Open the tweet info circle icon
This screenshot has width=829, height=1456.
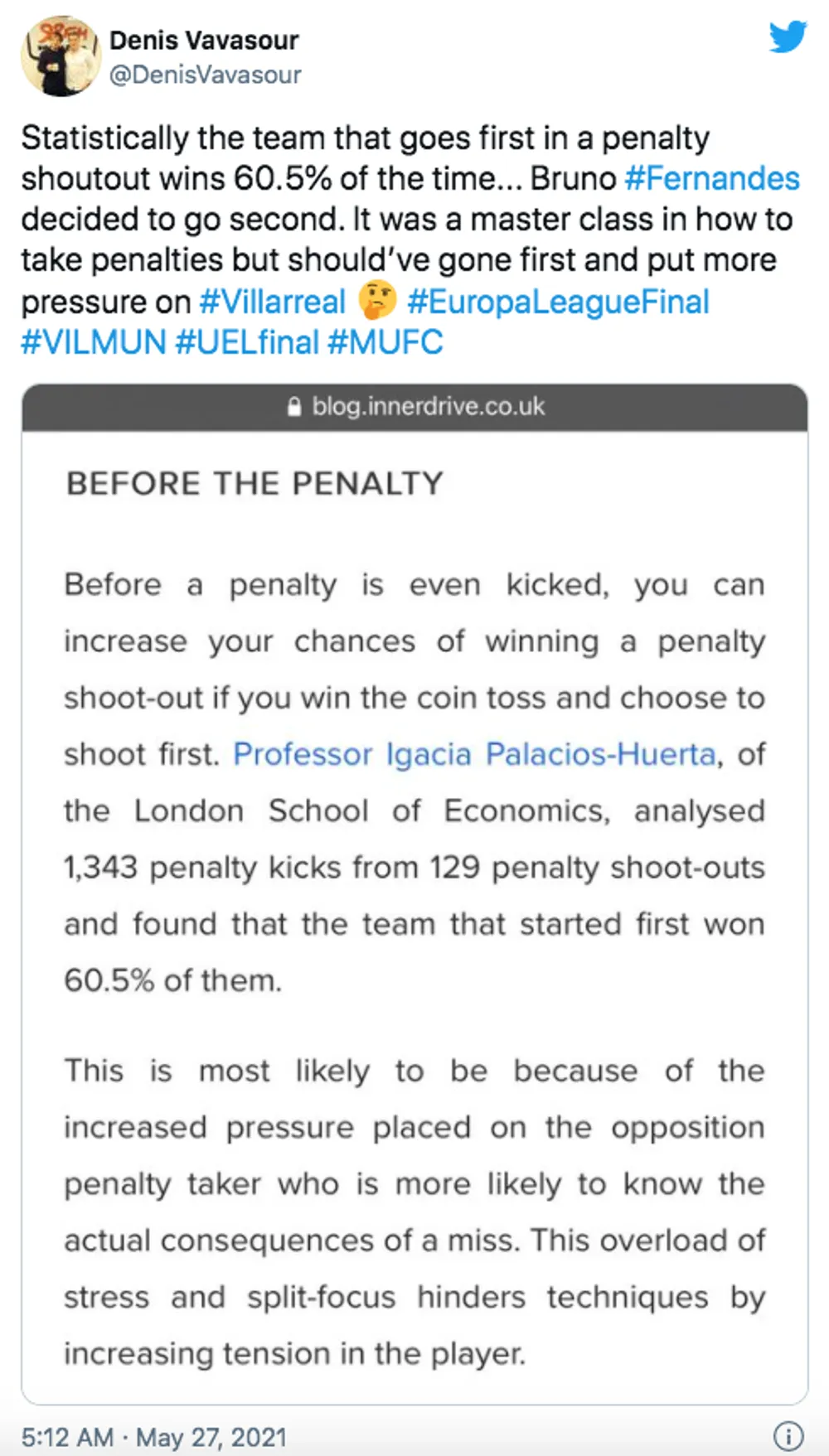[788, 1435]
